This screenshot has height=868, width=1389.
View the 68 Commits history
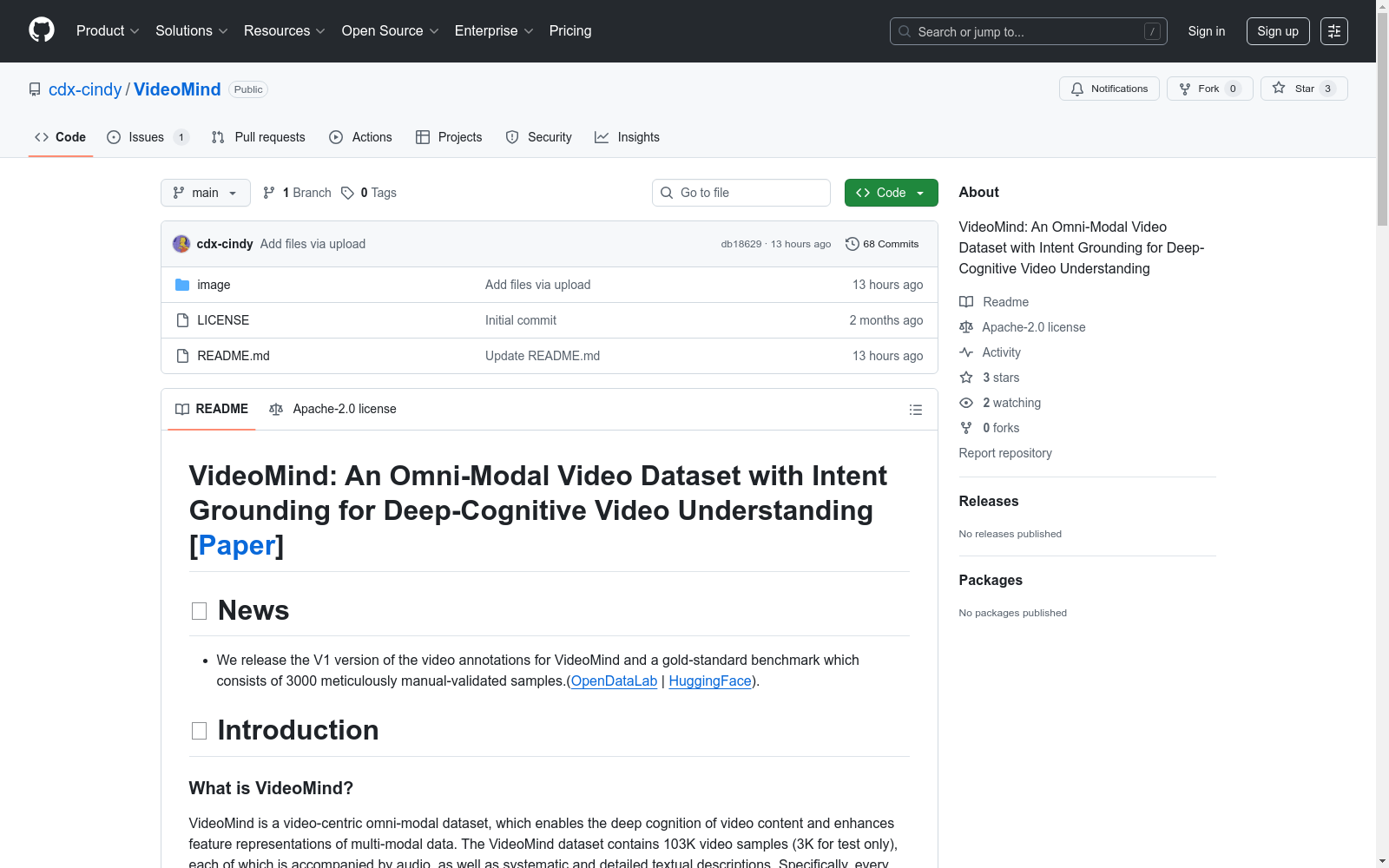[x=882, y=244]
